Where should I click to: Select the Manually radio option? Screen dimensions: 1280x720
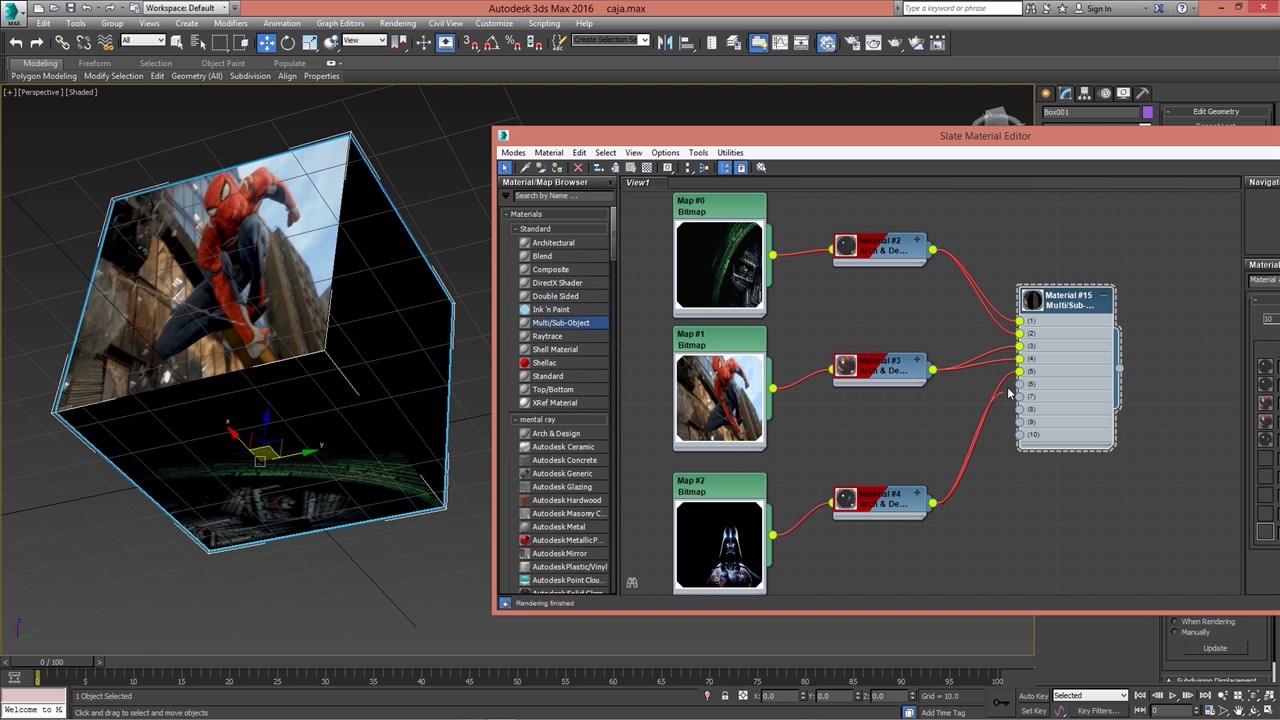(1175, 633)
